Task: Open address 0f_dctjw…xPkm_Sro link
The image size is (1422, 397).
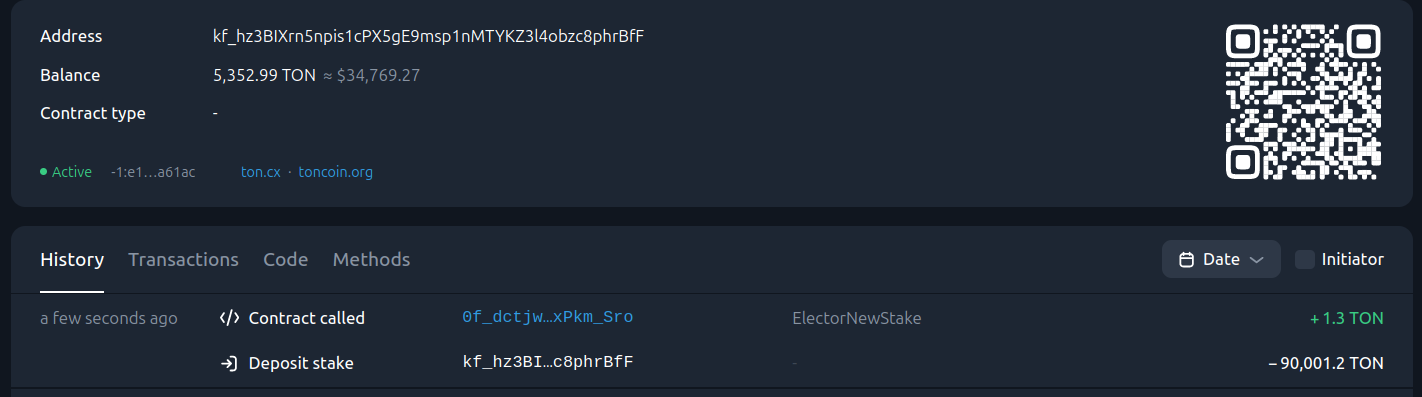Action: (547, 317)
